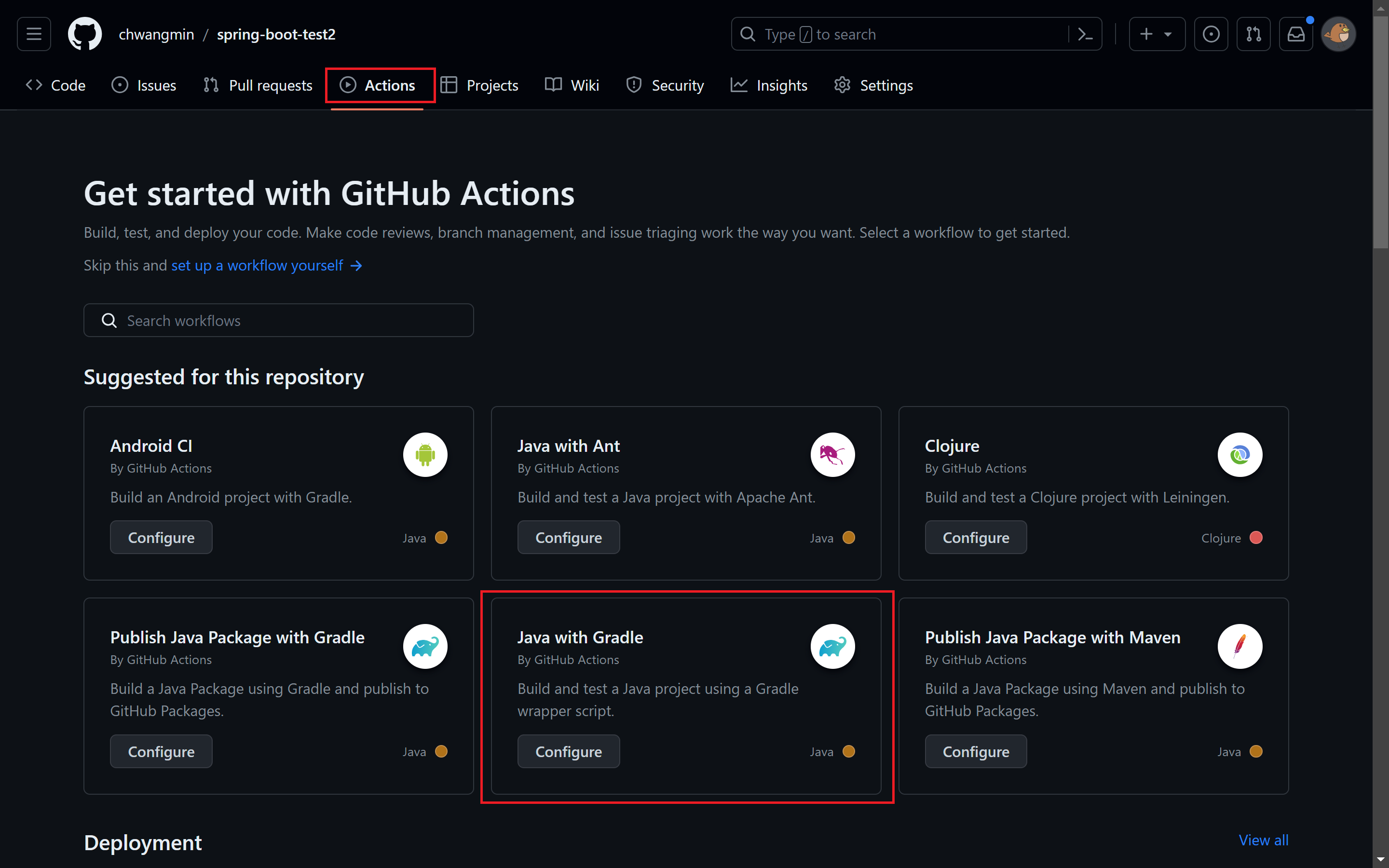This screenshot has height=868, width=1389.
Task: Configure the Java with Gradle workflow
Action: (x=568, y=751)
